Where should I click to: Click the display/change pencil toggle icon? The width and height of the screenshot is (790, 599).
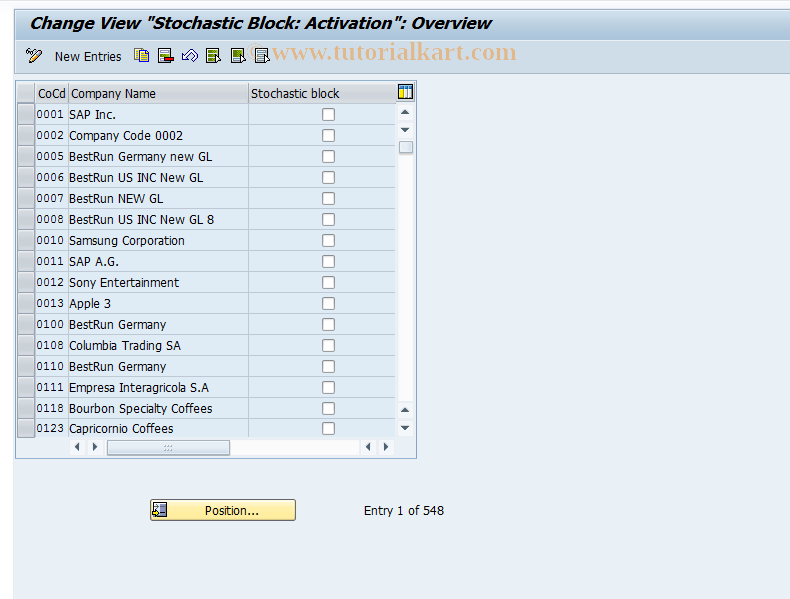34,55
